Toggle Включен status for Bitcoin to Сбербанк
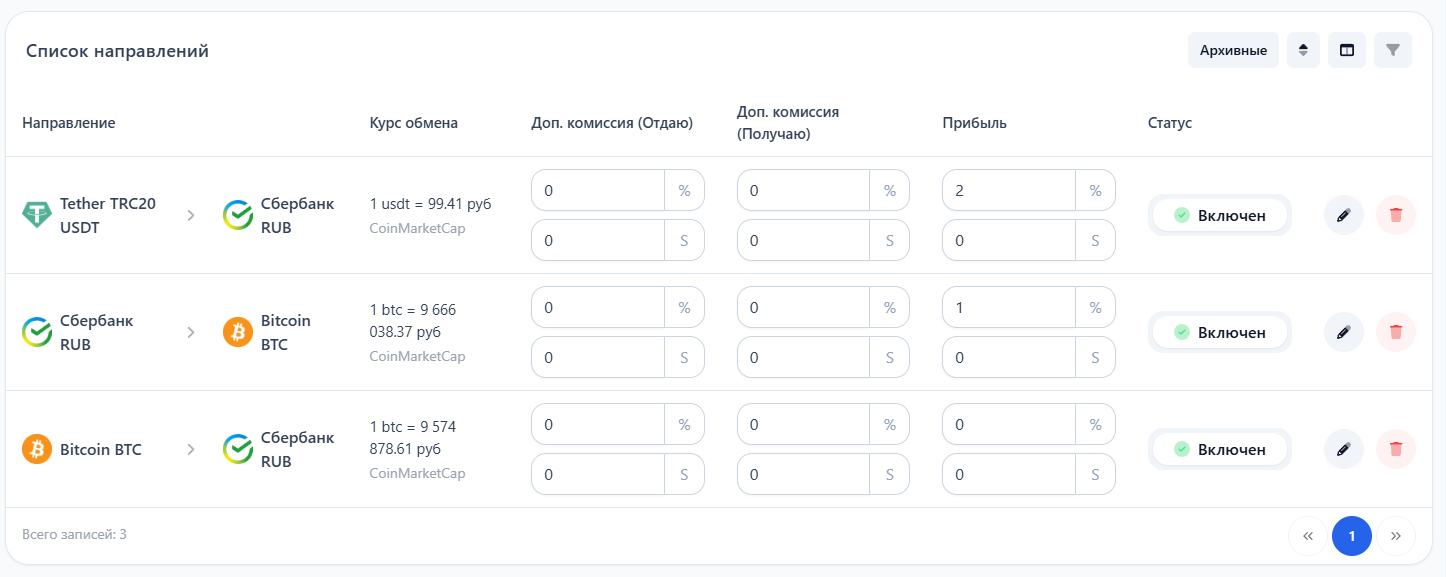This screenshot has width=1446, height=577. point(1219,449)
